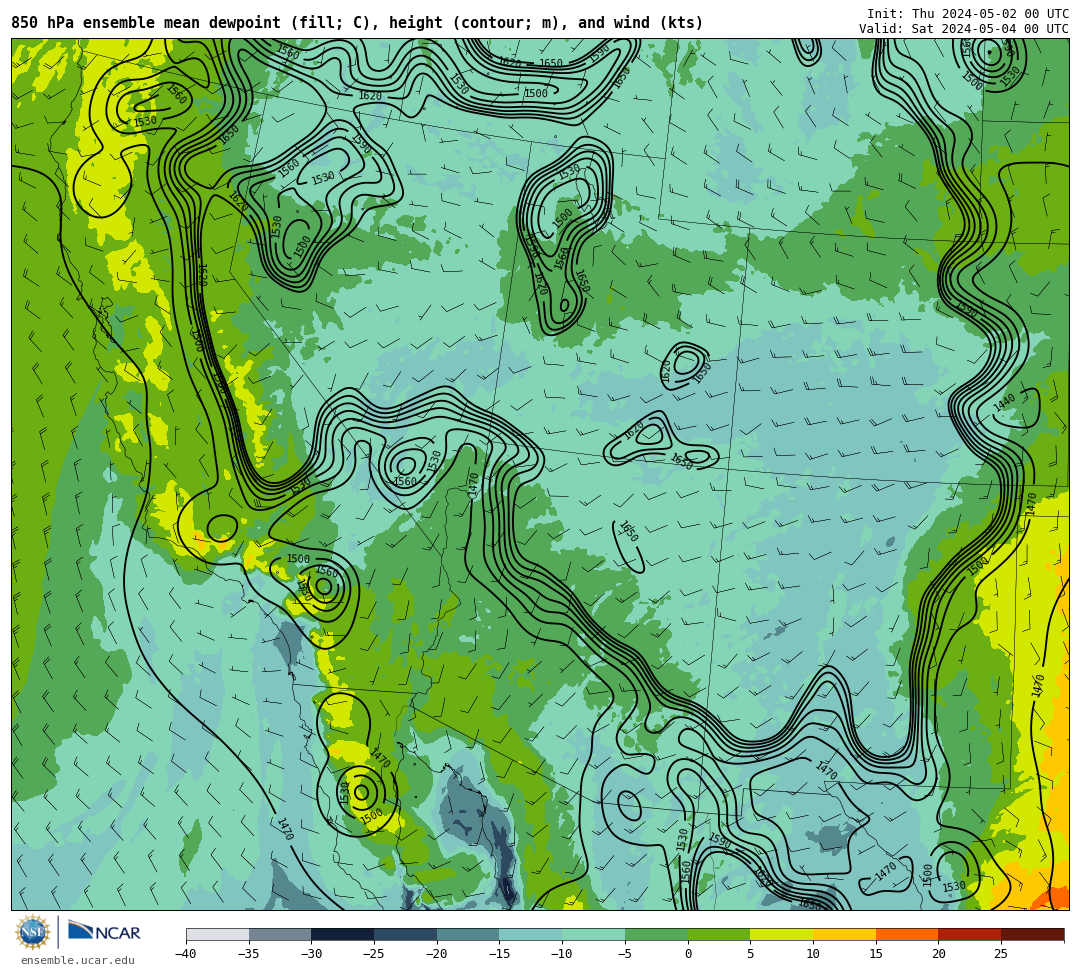This screenshot has width=1080, height=973.
Task: Pick the dark brown color bar segment above 25
Action: pos(1032,934)
